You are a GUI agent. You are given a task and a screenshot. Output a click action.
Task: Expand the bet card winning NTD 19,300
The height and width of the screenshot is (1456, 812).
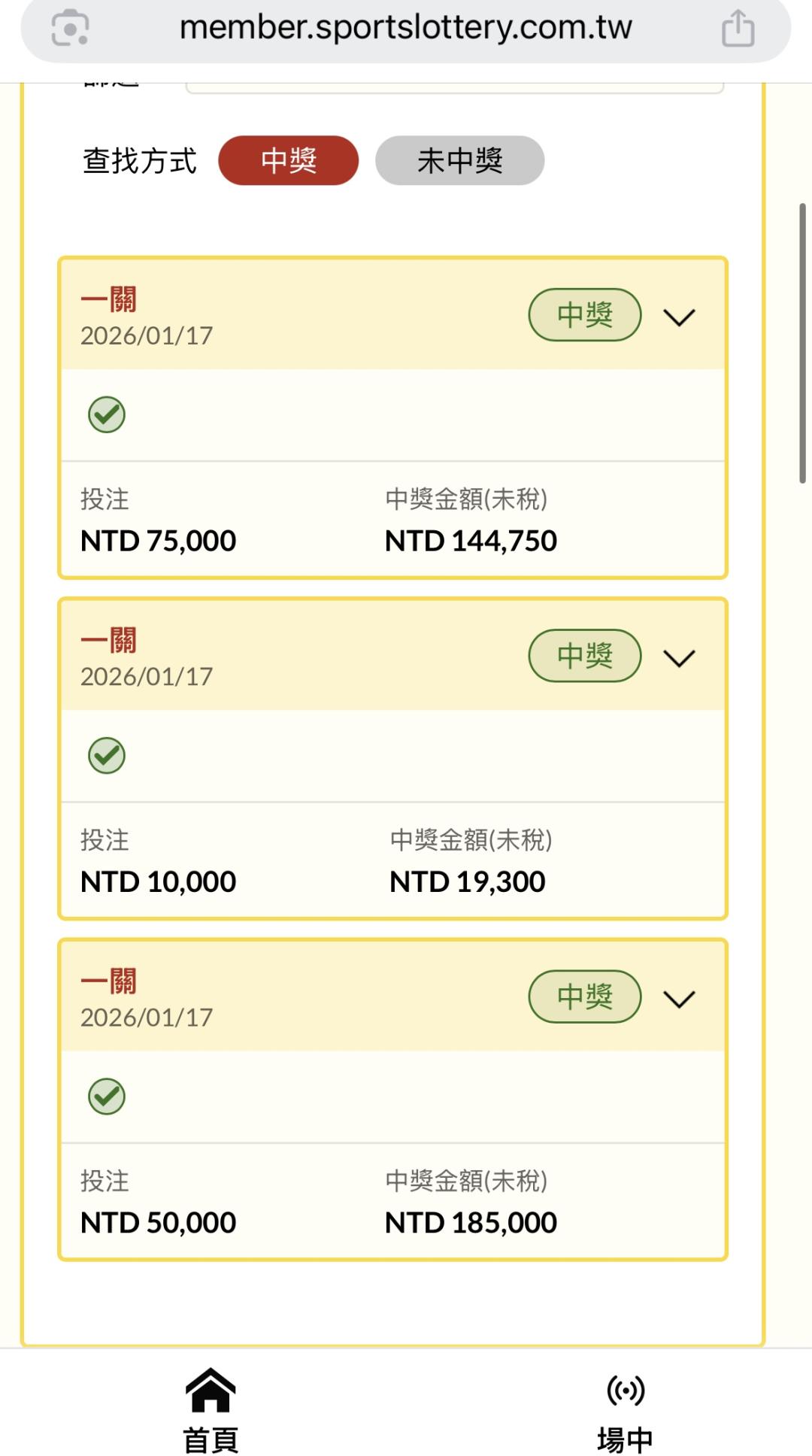679,659
